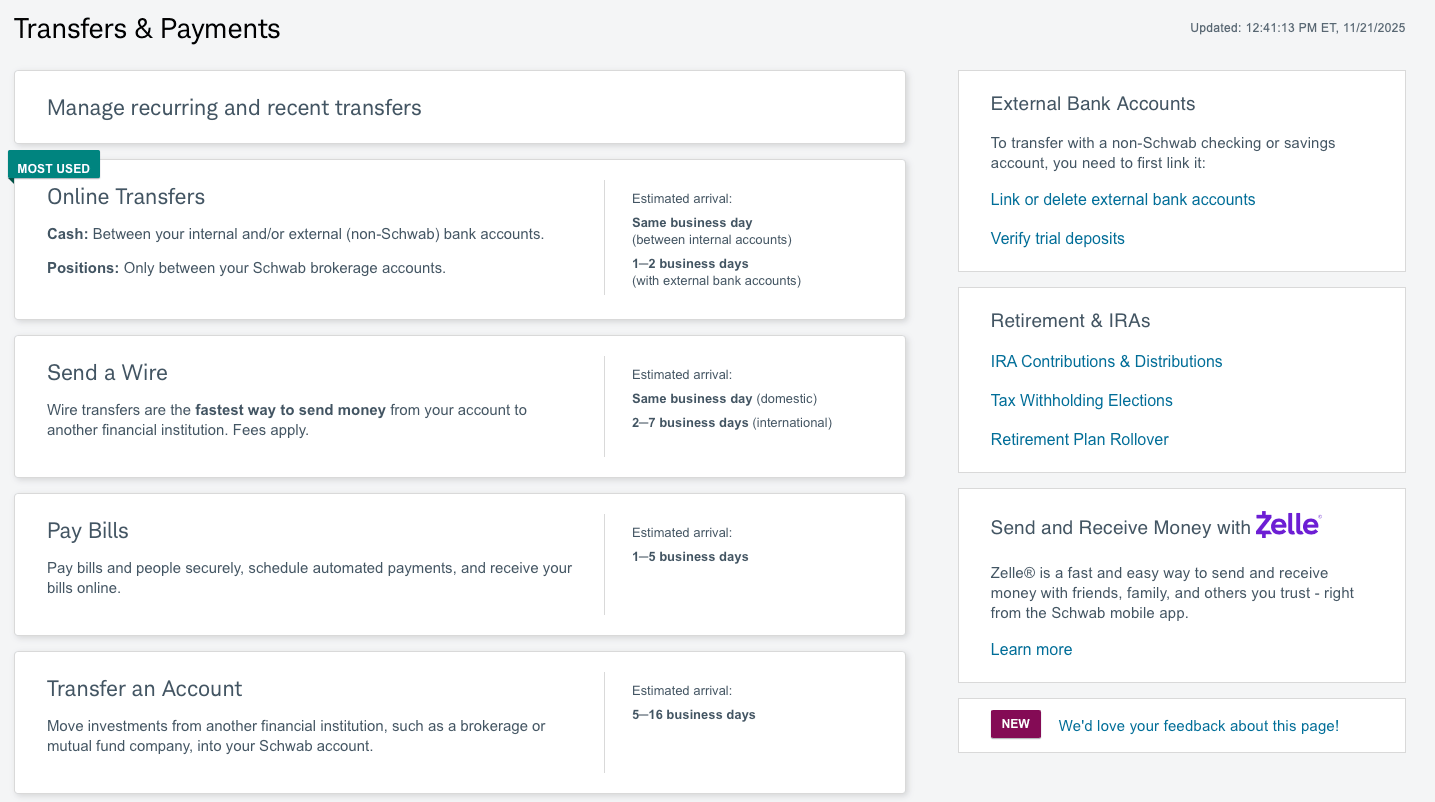Image resolution: width=1435 pixels, height=802 pixels.
Task: Go to IRA Contributions & Distributions
Action: (1106, 362)
